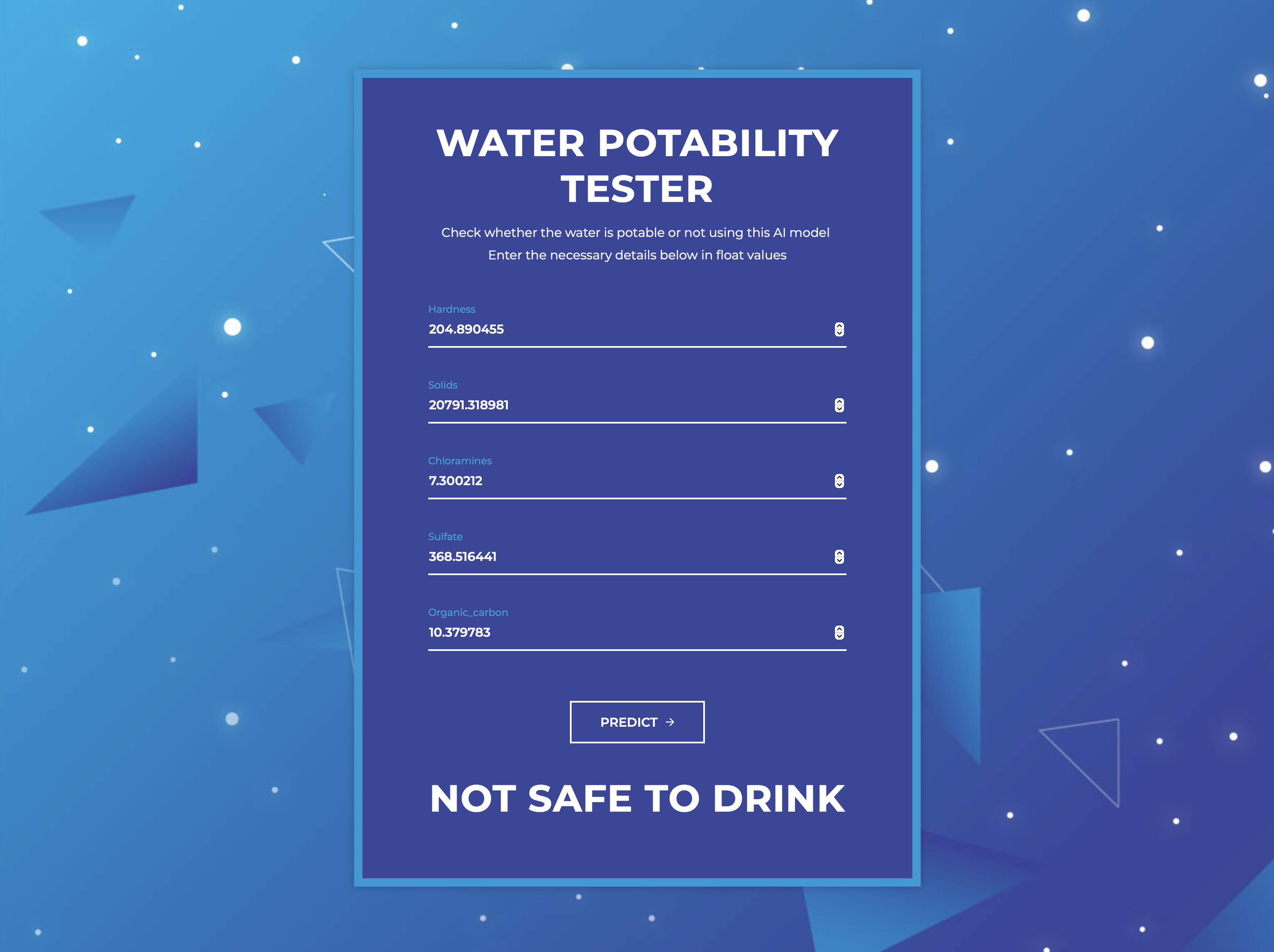Screen dimensions: 1274x952
Task: Click inside the Chloramines value field
Action: [x=576, y=481]
